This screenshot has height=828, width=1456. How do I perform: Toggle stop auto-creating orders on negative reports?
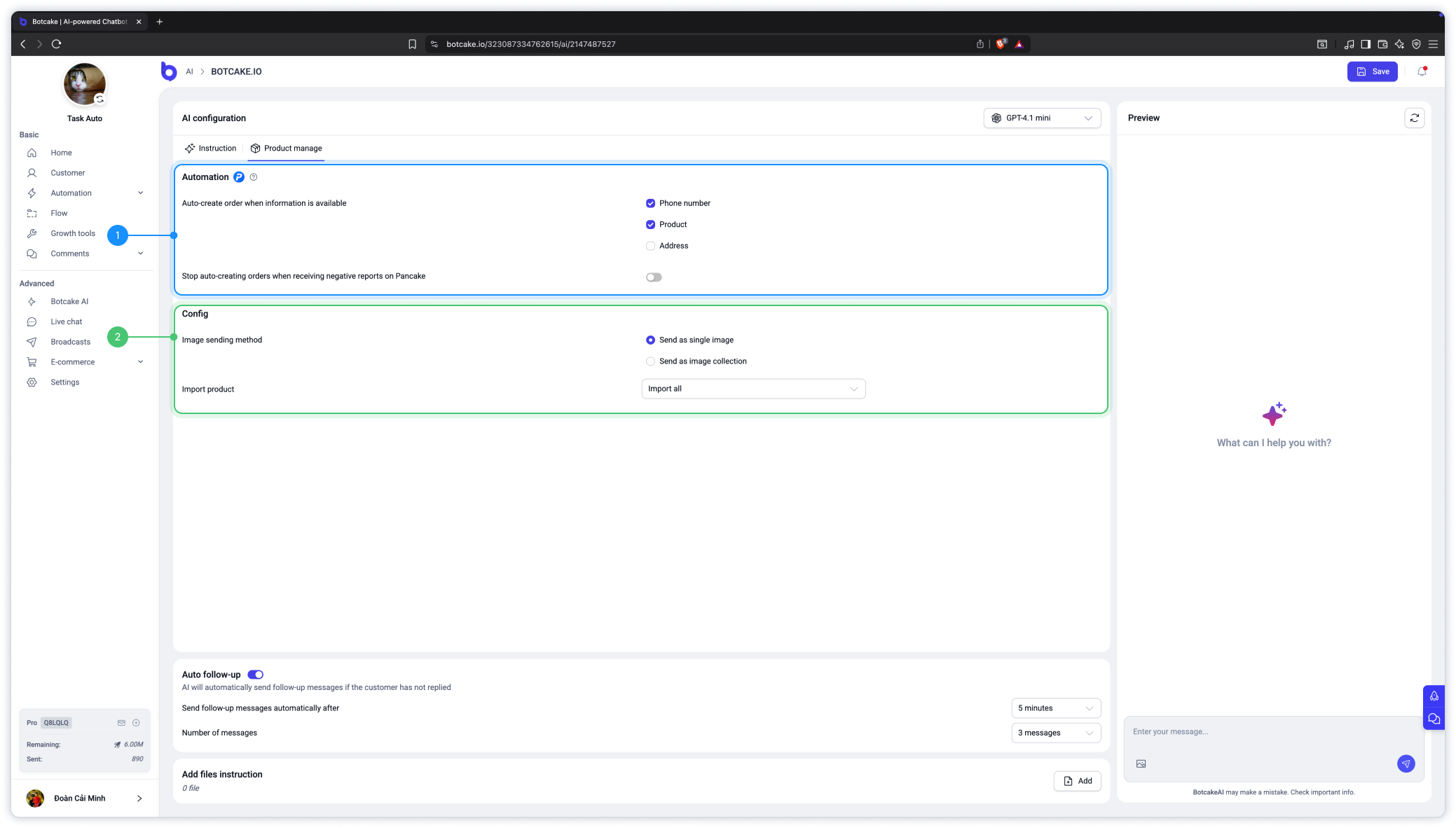[654, 277]
